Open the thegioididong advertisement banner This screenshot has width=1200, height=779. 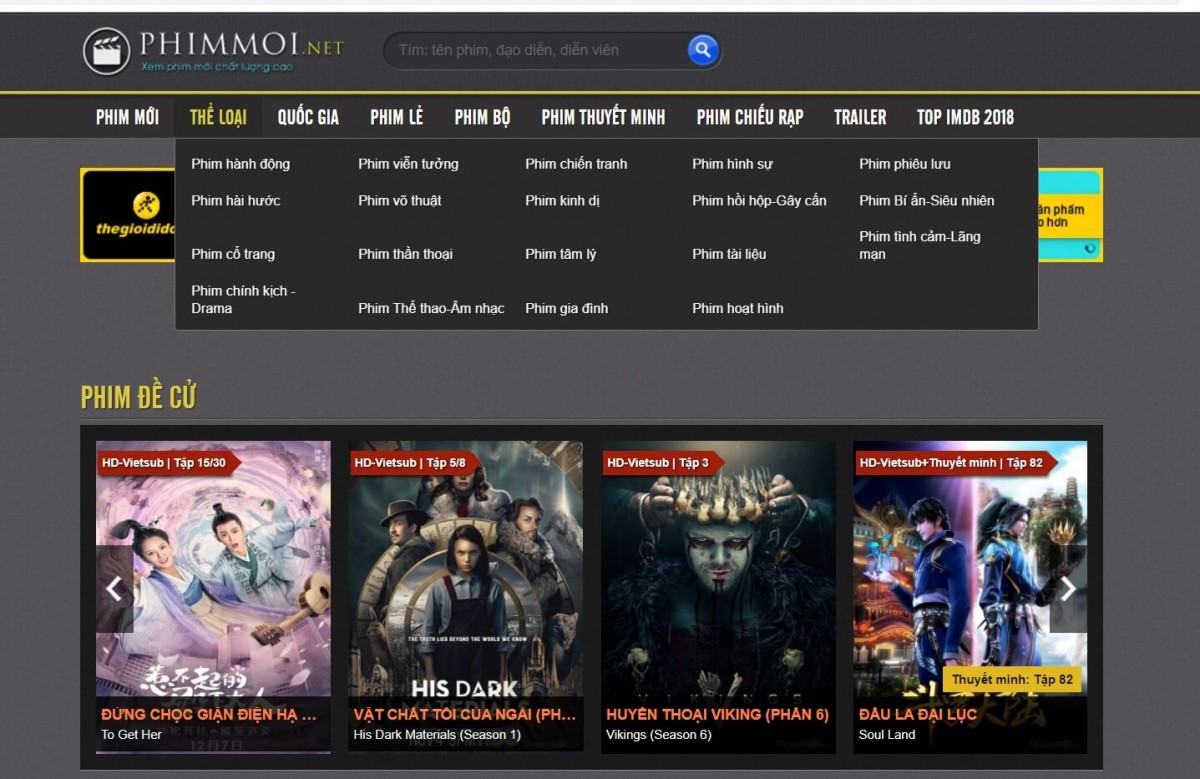point(127,215)
